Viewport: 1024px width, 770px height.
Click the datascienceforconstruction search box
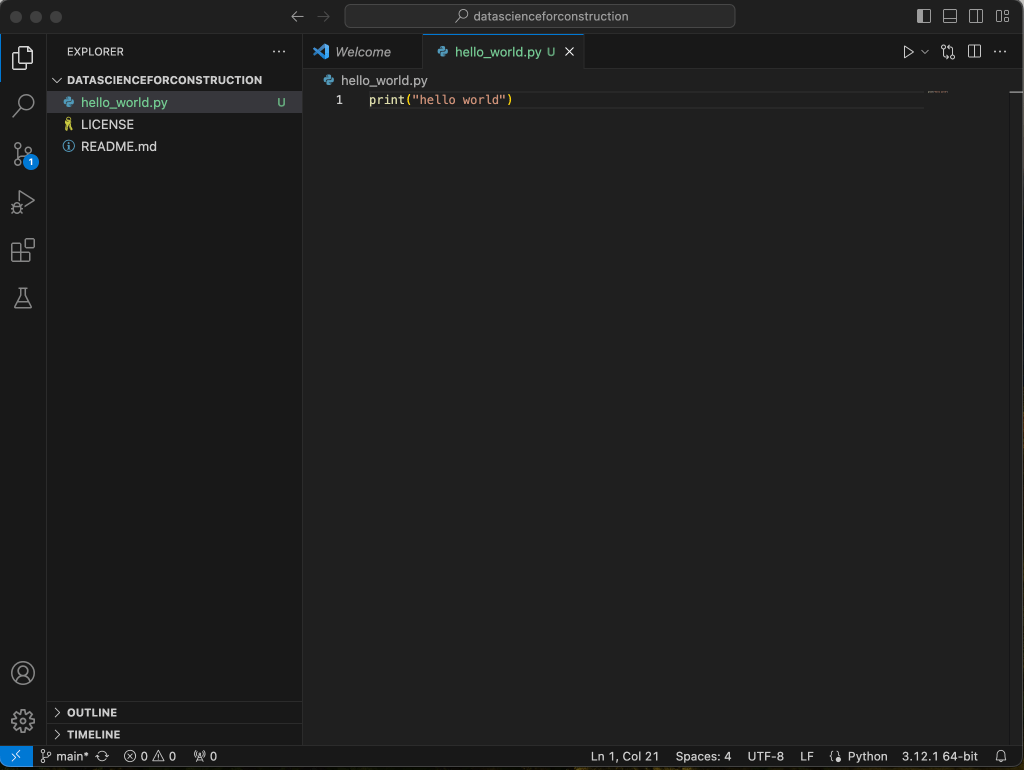[540, 16]
